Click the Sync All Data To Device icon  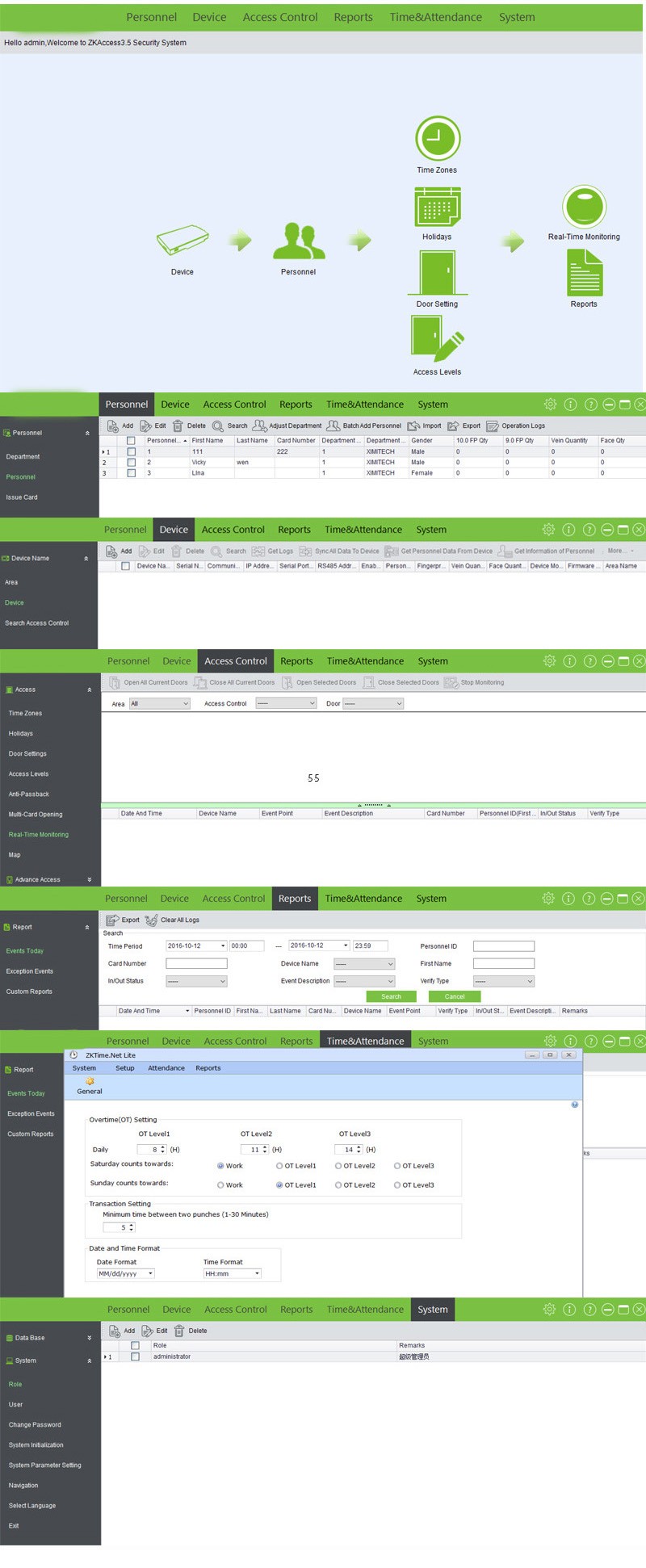click(305, 551)
